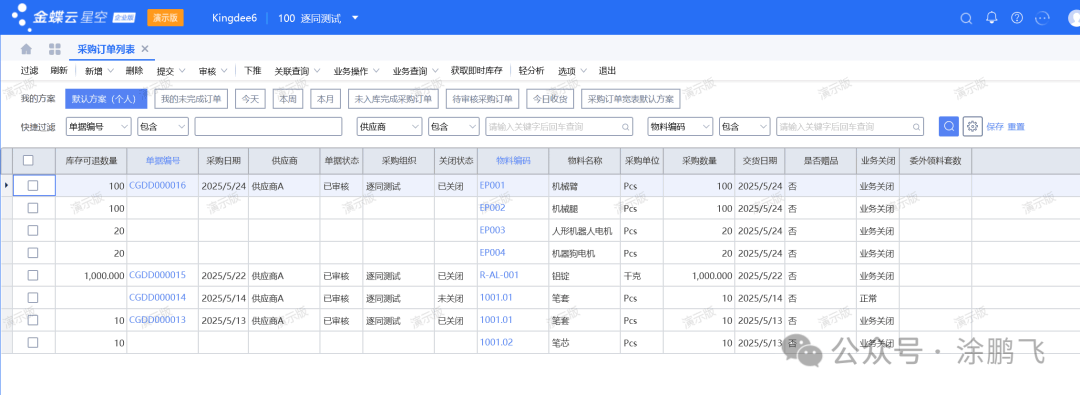Close the 采购订单列表 tab
This screenshot has height=395, width=1080.
point(145,49)
